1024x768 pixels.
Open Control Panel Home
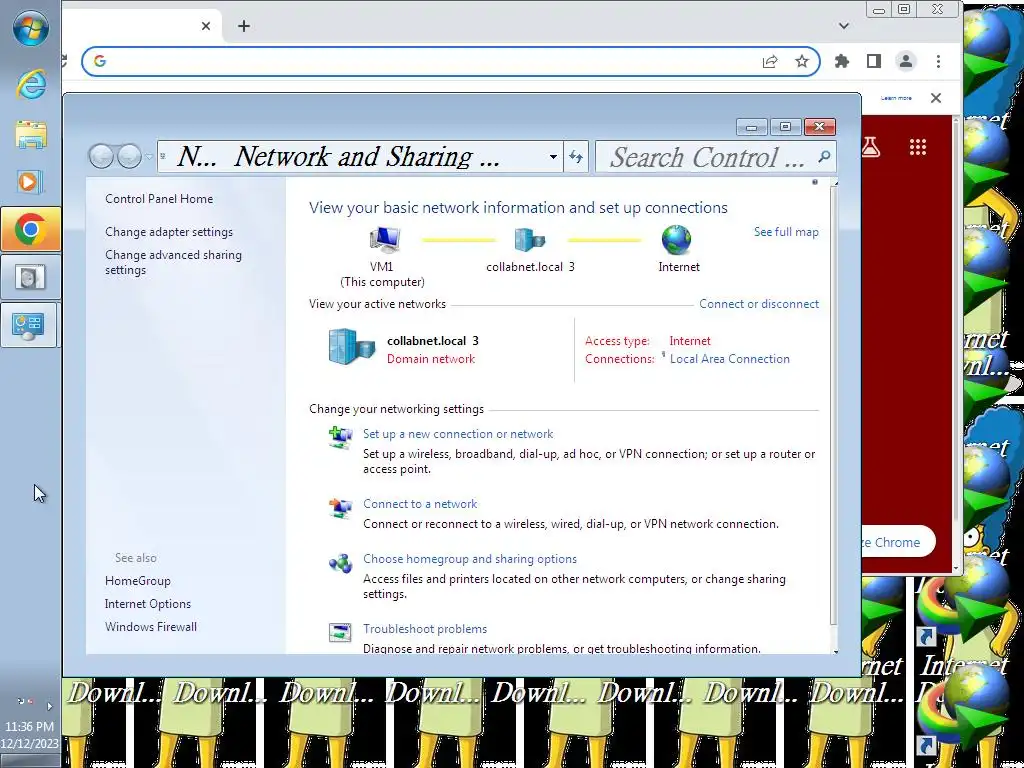(x=159, y=199)
